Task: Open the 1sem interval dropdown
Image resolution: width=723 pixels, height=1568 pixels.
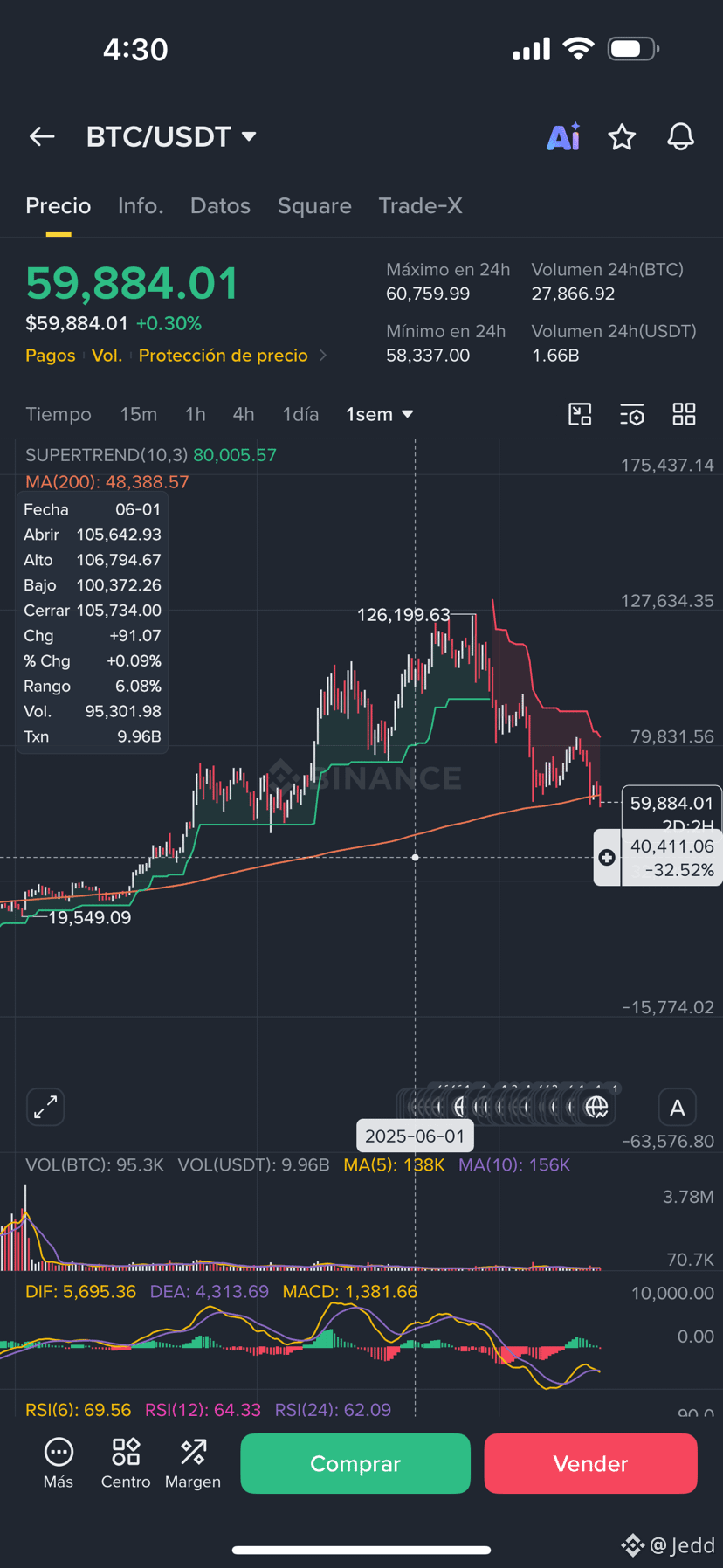Action: pyautogui.click(x=380, y=414)
